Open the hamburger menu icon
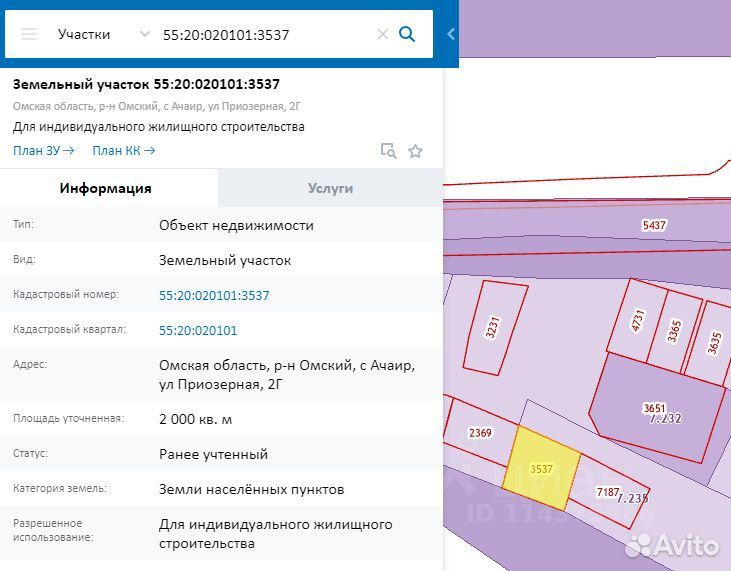The image size is (731, 571). pos(29,34)
